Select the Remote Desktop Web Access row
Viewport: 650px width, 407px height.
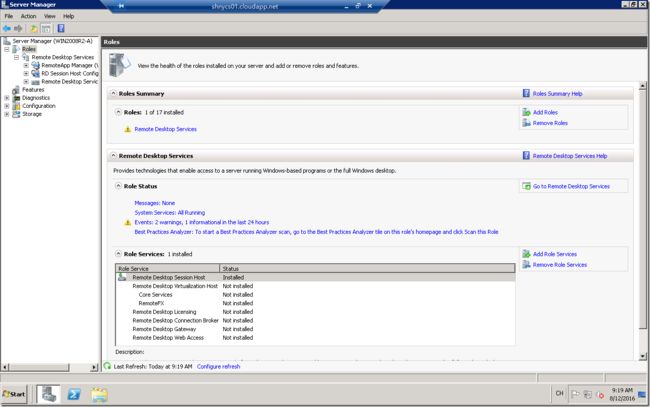click(x=315, y=338)
